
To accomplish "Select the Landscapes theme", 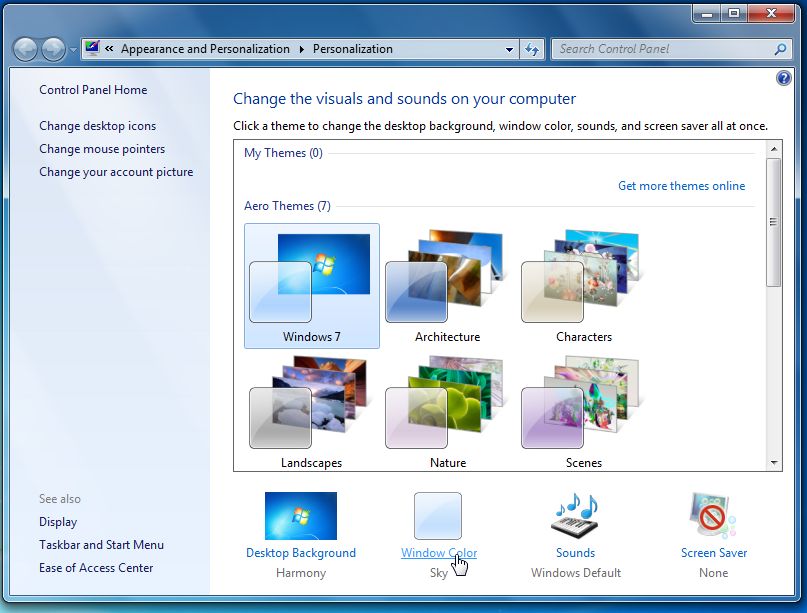I will (x=311, y=411).
